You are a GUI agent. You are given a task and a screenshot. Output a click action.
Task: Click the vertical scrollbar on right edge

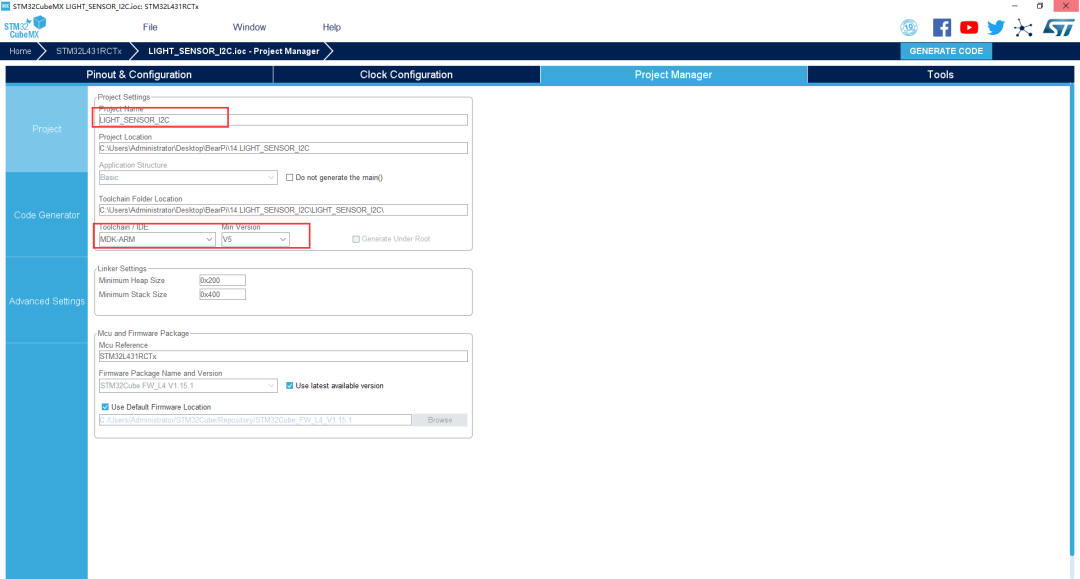click(1072, 320)
